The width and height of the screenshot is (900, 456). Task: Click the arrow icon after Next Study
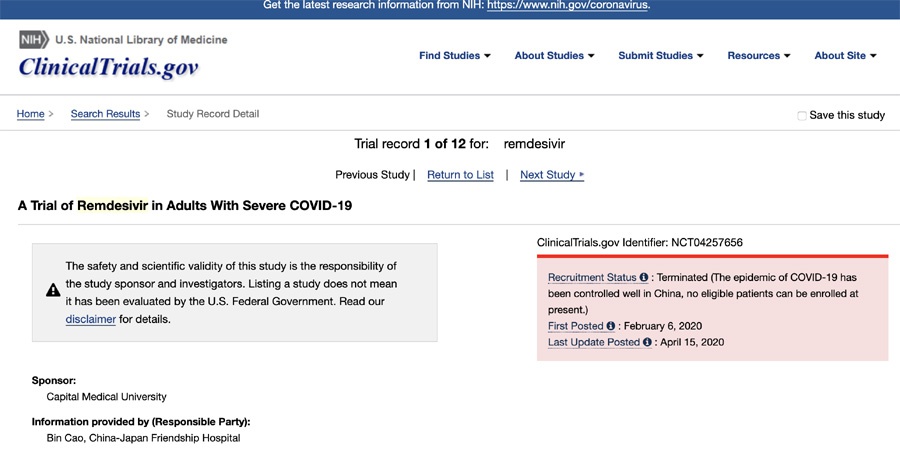point(582,175)
